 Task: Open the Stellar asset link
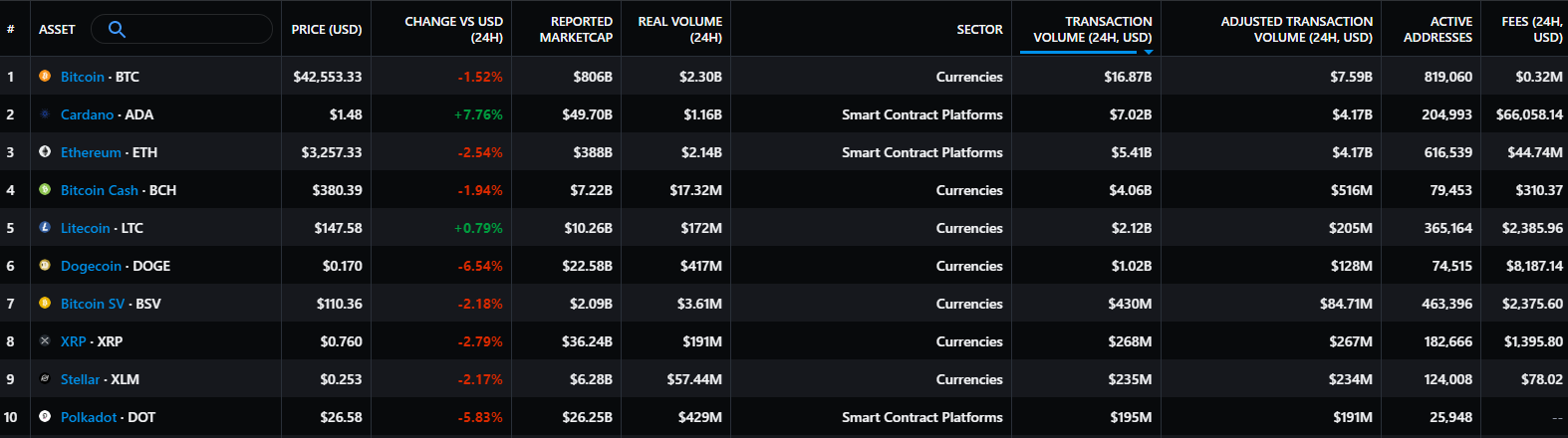click(x=80, y=379)
